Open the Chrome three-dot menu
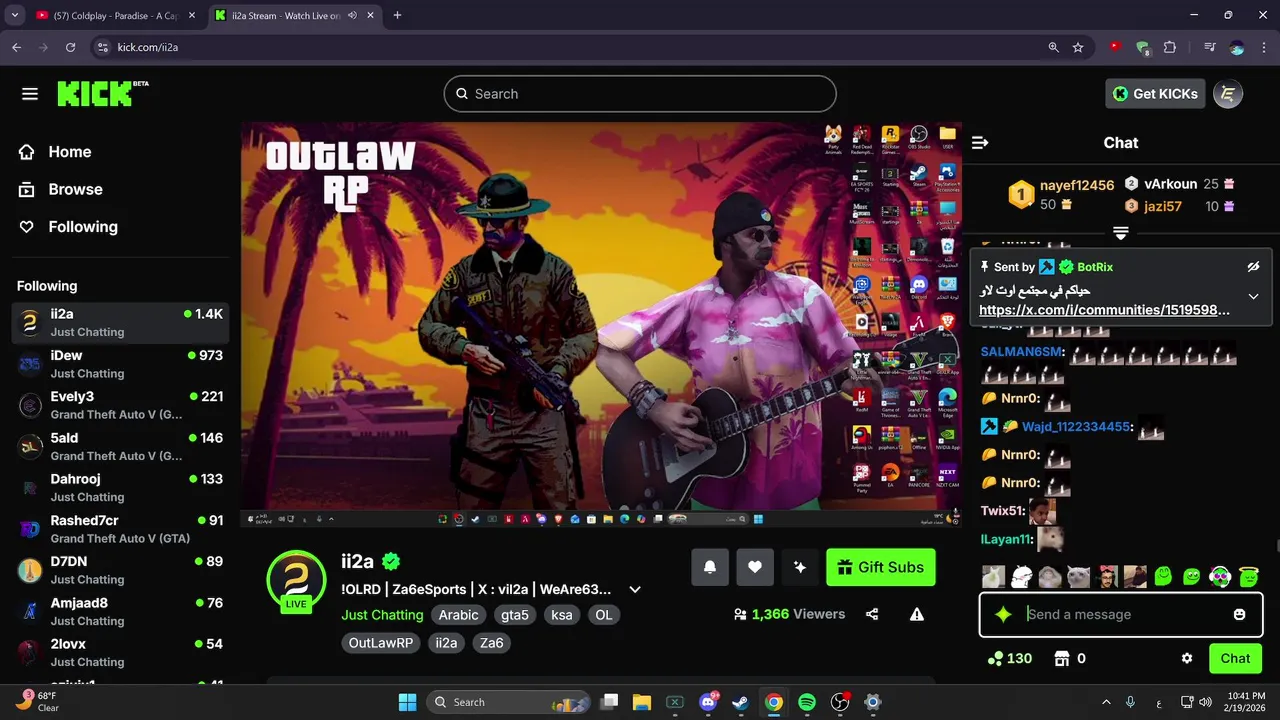Viewport: 1280px width, 720px height. [1264, 47]
